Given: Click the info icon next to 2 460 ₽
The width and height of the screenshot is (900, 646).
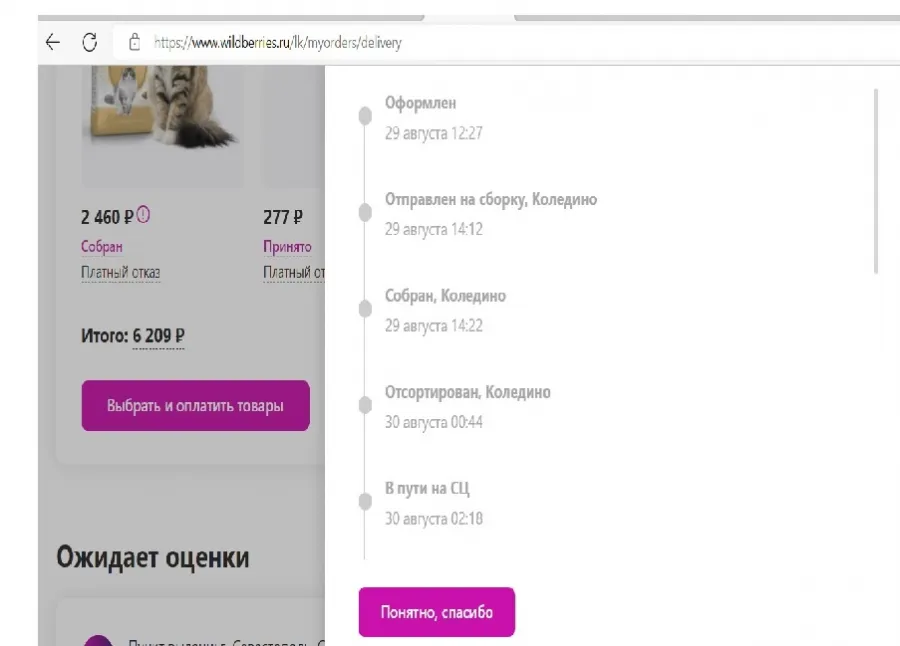Looking at the screenshot, I should click(143, 215).
